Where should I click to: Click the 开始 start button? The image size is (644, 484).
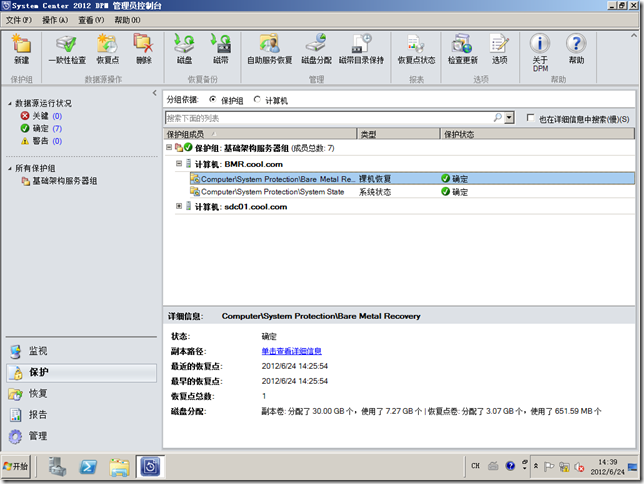pyautogui.click(x=16, y=466)
